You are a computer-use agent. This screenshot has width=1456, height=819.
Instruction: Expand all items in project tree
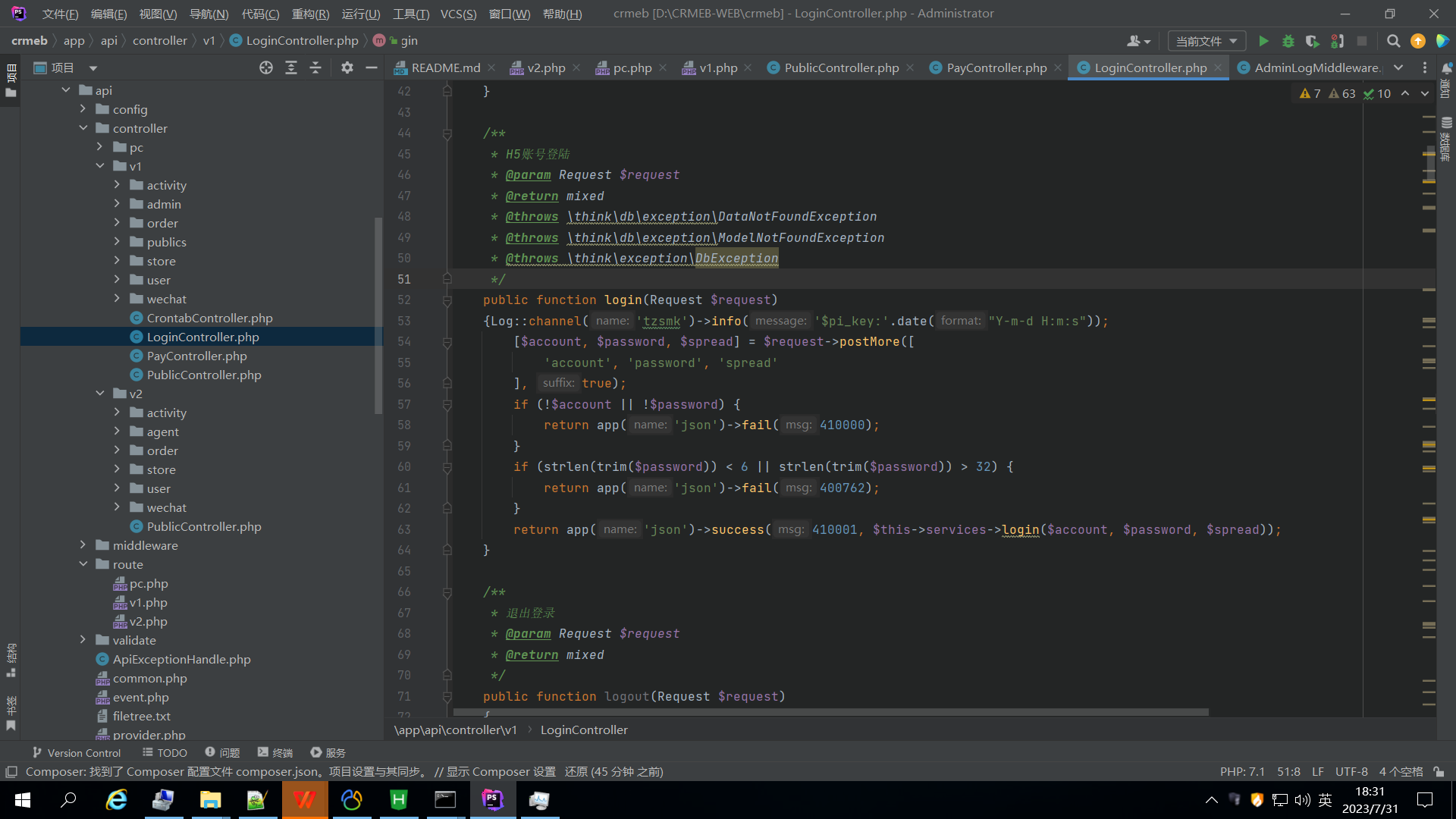point(291,67)
